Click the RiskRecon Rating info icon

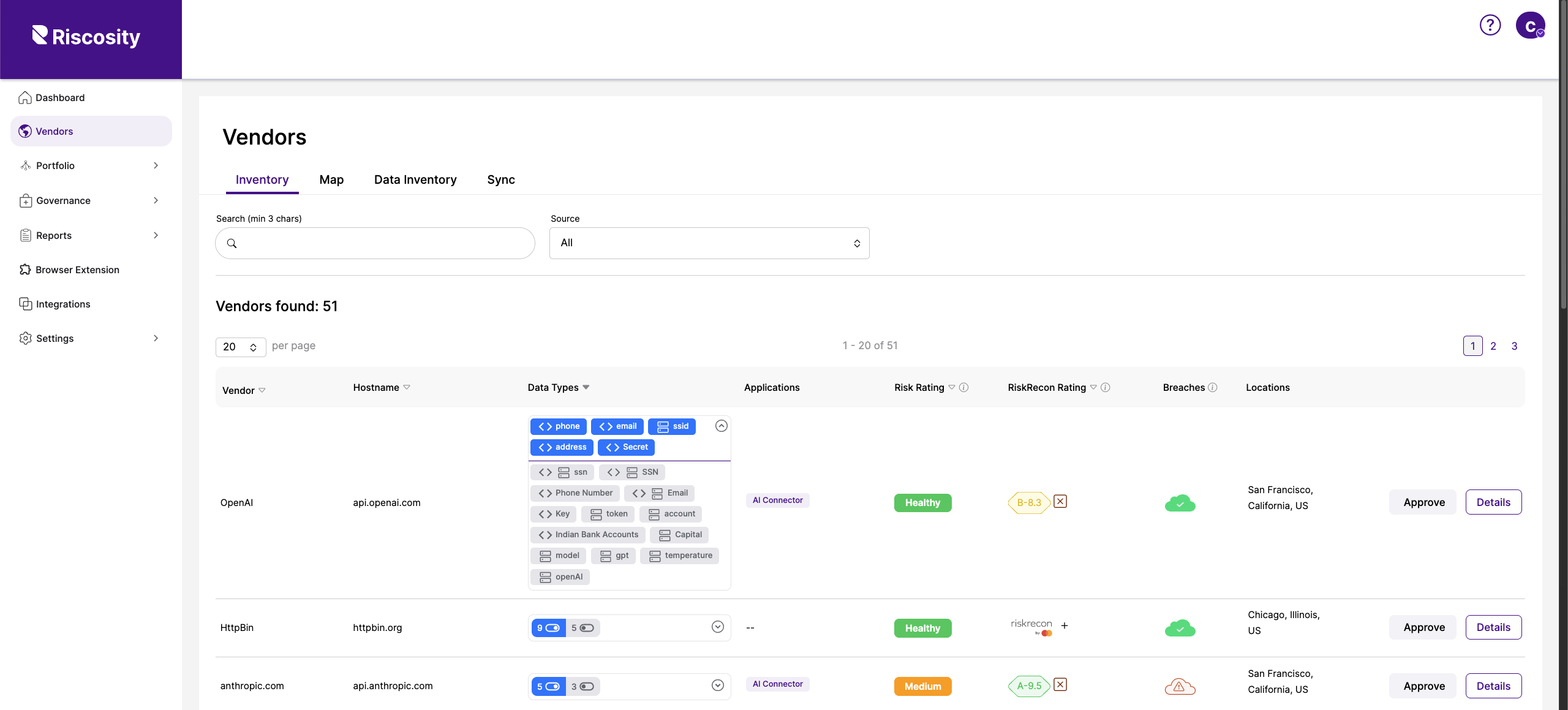tap(1106, 387)
